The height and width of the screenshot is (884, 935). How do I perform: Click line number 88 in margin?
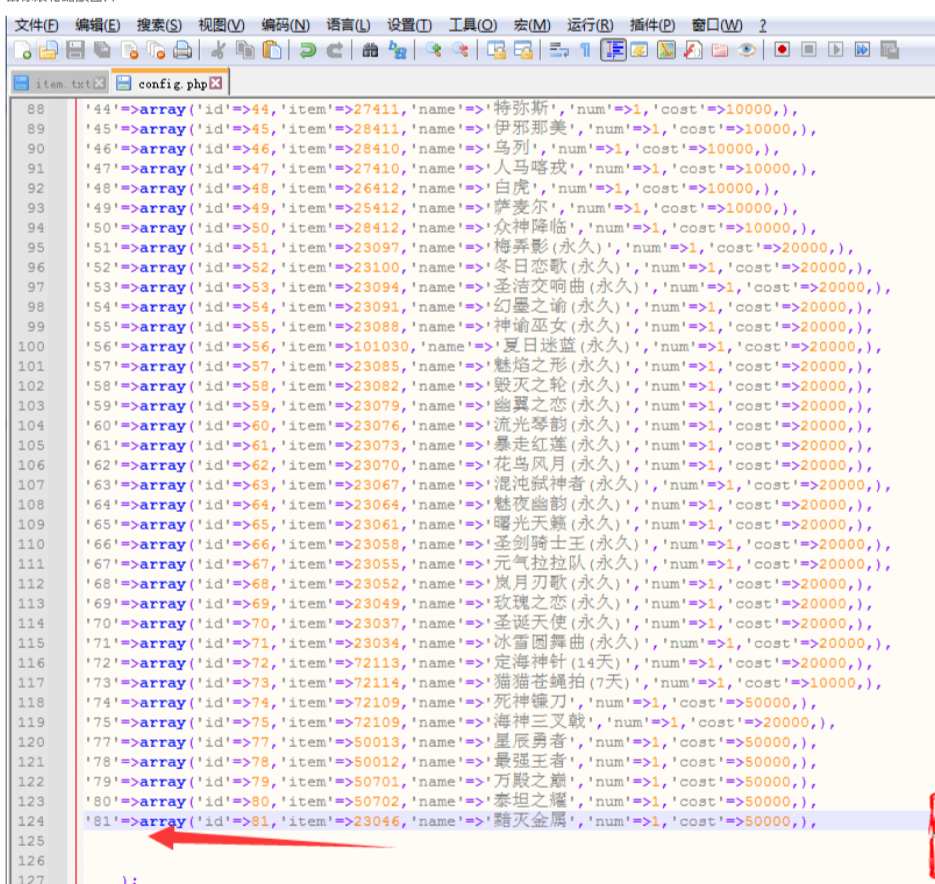click(x=36, y=109)
